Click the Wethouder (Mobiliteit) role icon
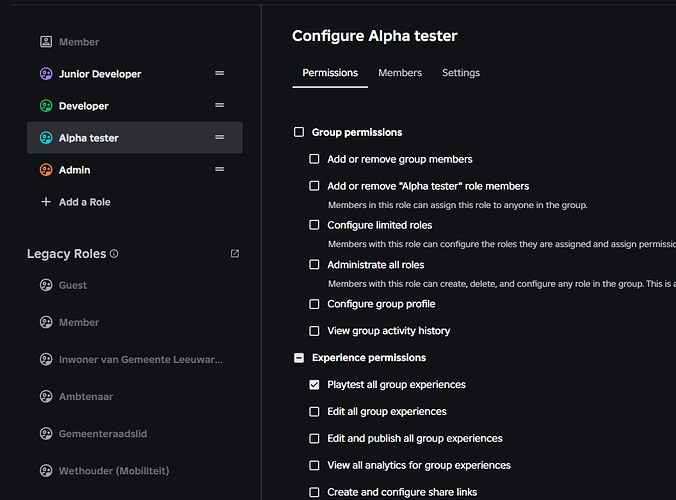 point(46,470)
